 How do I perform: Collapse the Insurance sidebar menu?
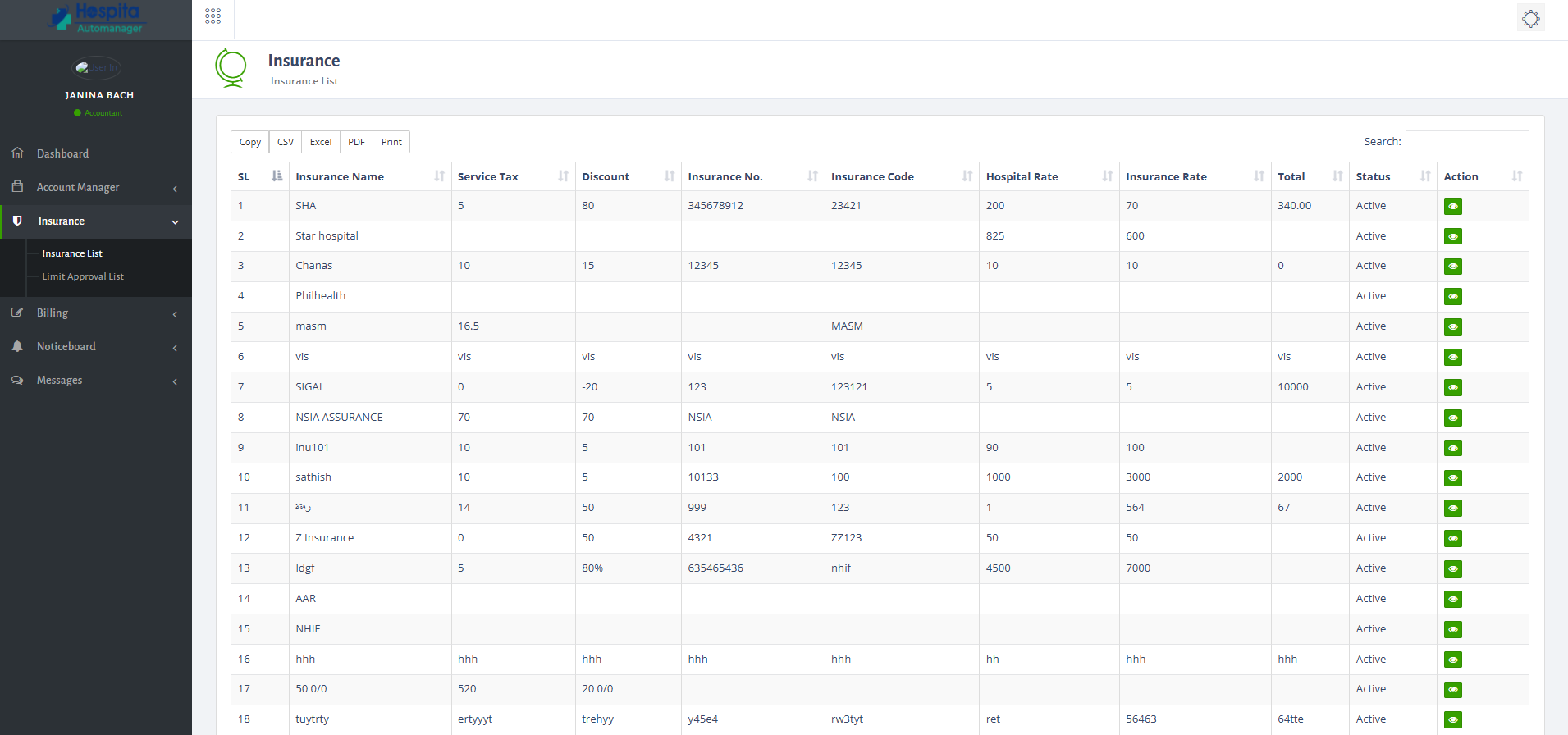tap(96, 221)
